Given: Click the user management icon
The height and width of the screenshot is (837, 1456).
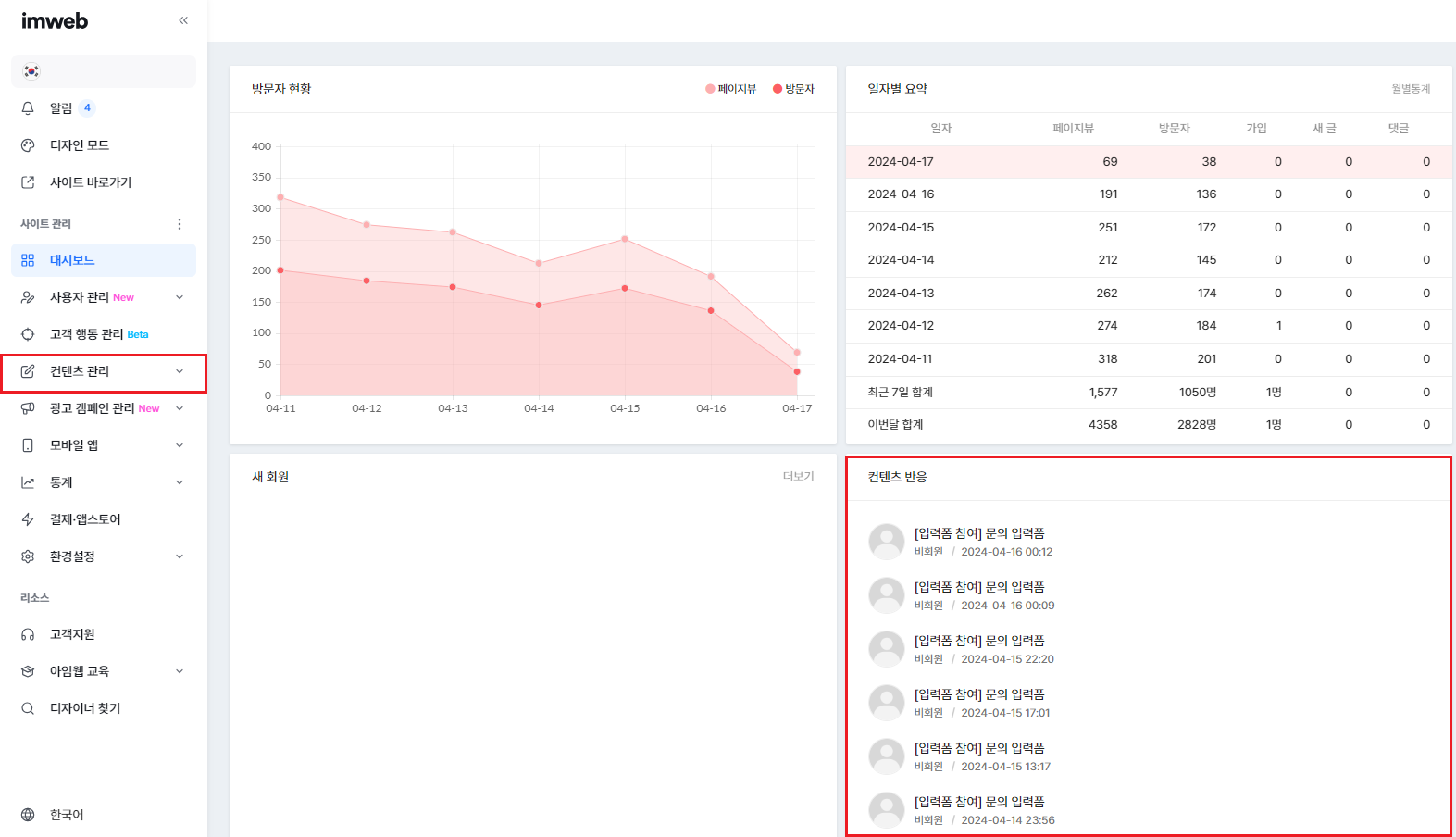Looking at the screenshot, I should point(28,297).
